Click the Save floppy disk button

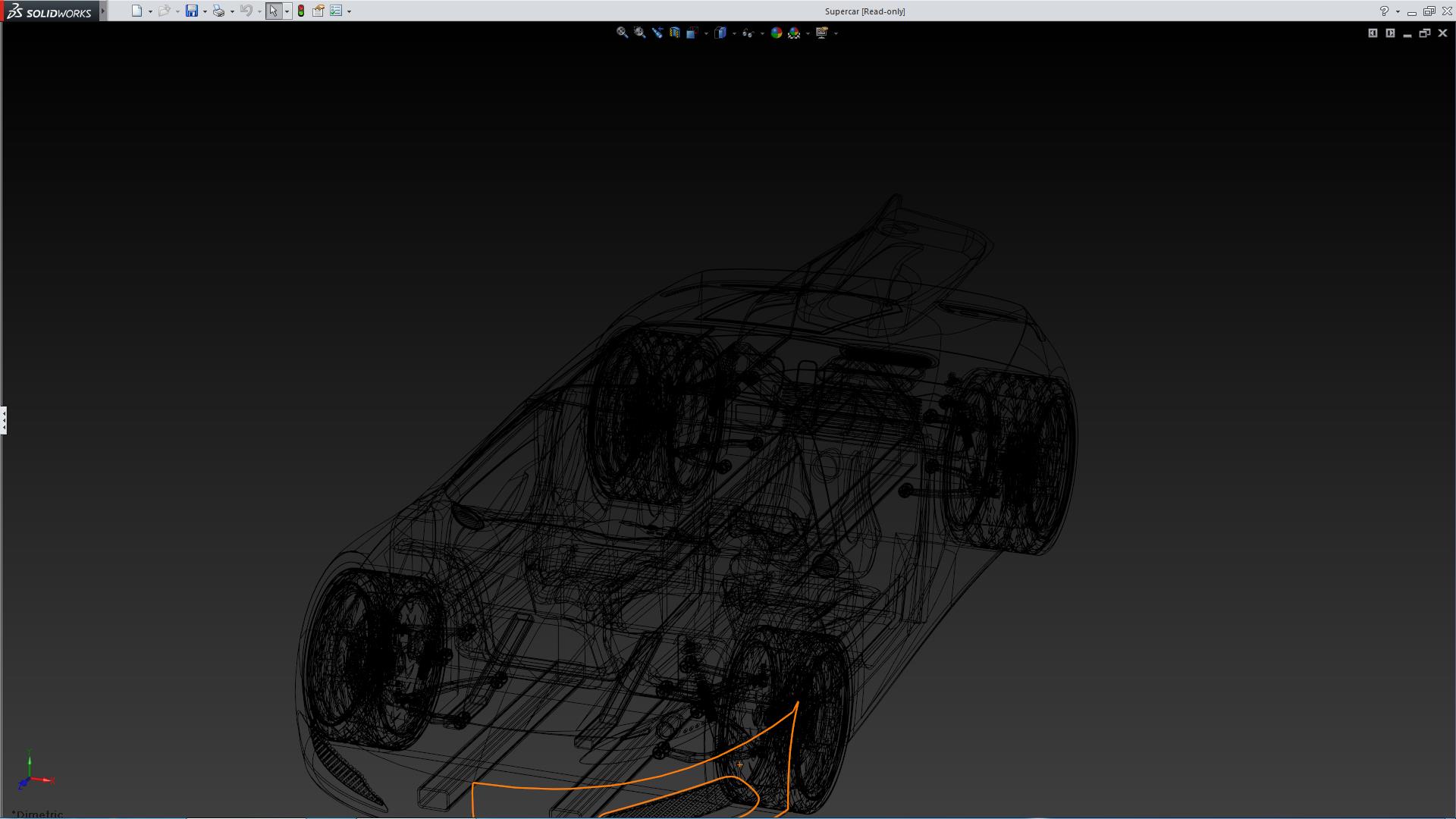192,11
